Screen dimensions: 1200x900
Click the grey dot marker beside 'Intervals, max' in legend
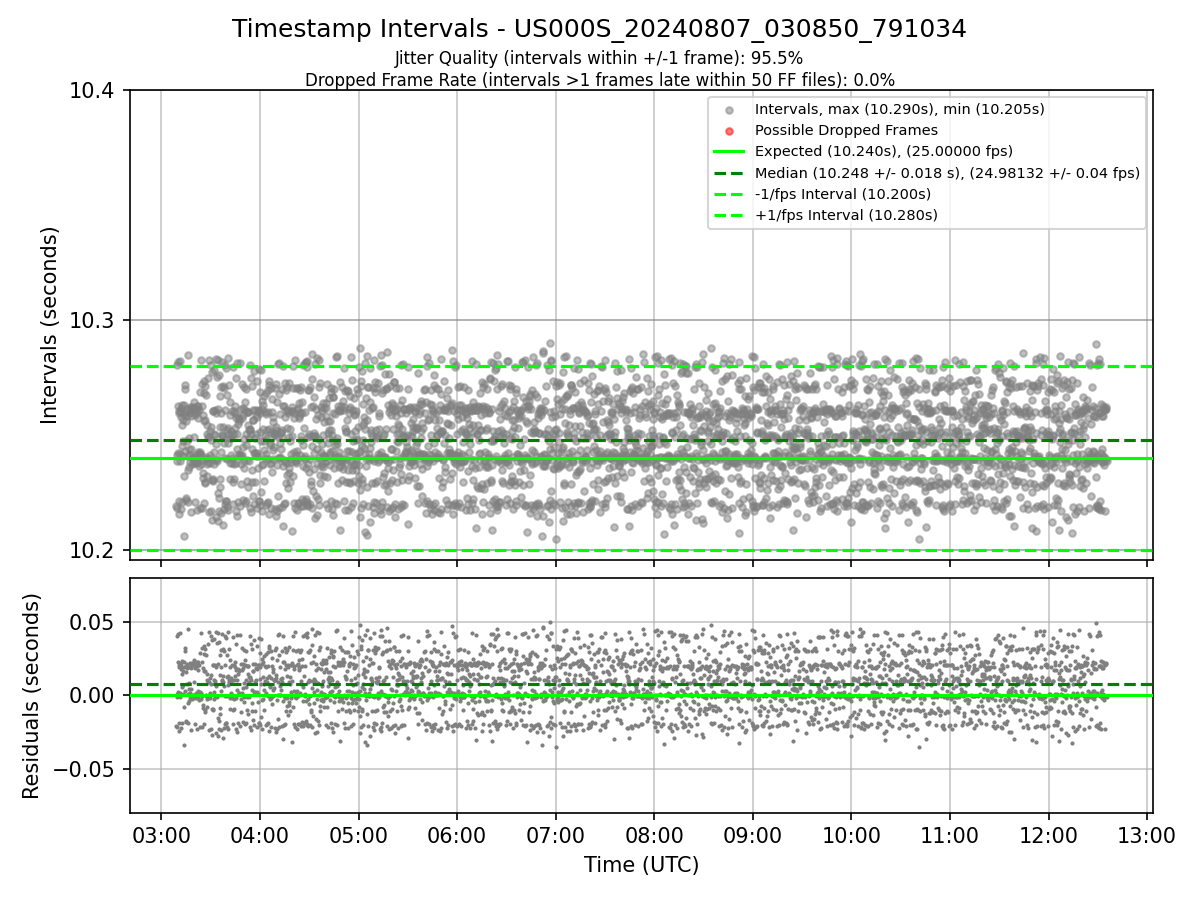click(729, 110)
